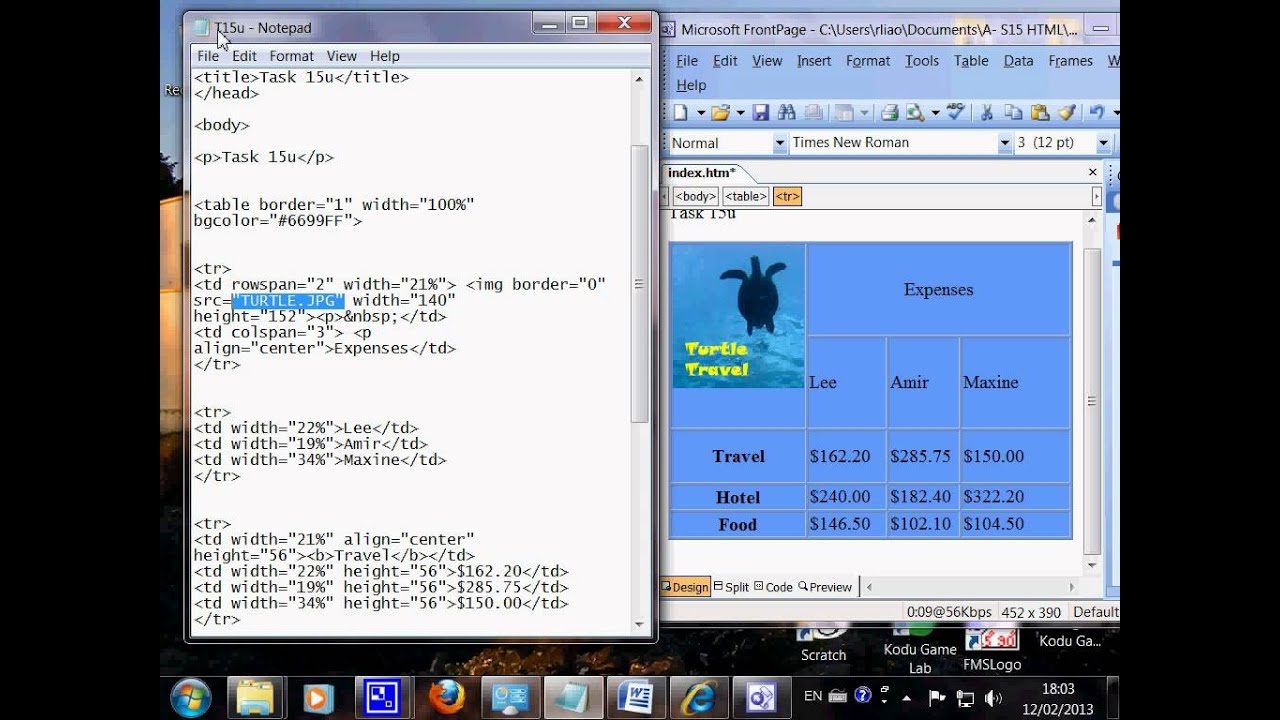The image size is (1280, 720).
Task: Open FrontPage Insert menu
Action: tap(814, 61)
